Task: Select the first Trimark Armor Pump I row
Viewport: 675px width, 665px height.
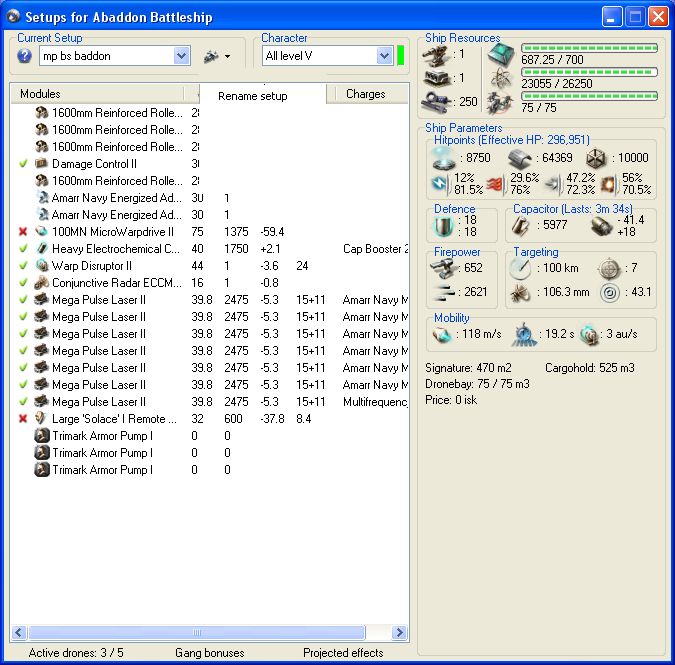Action: (209, 436)
